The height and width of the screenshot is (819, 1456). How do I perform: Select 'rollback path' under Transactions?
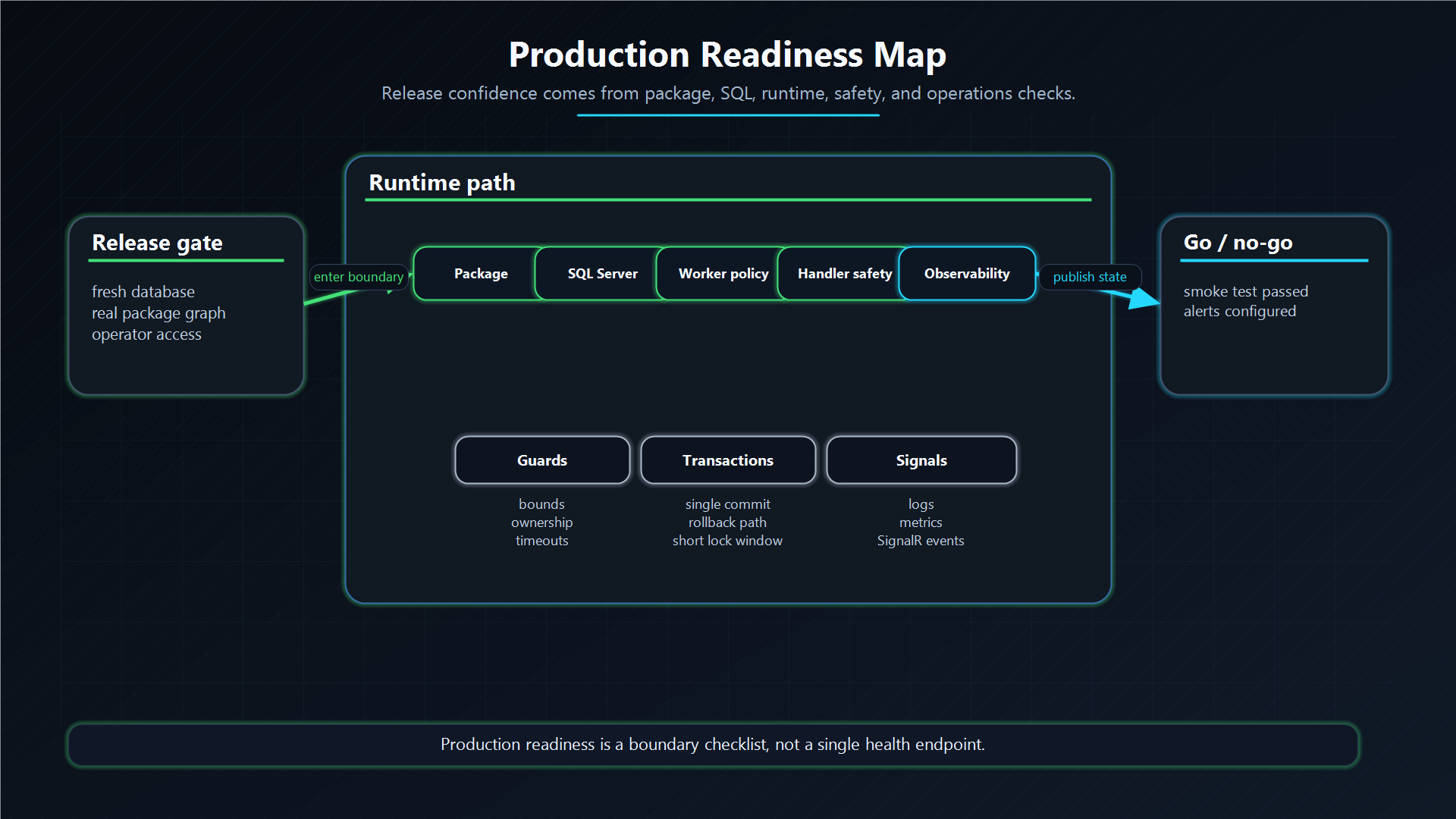(x=727, y=522)
